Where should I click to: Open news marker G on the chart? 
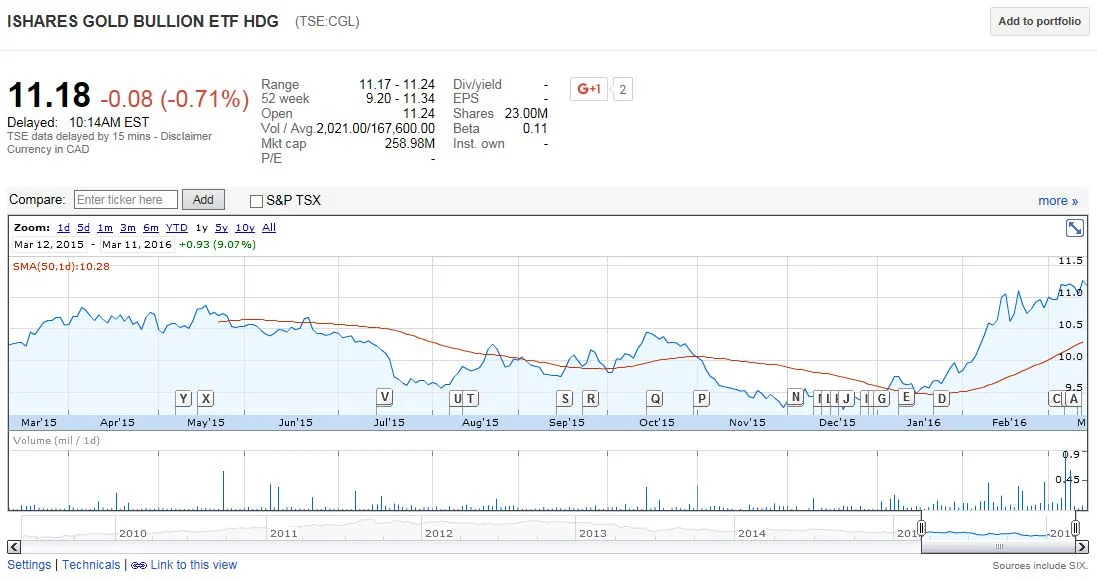pyautogui.click(x=882, y=399)
